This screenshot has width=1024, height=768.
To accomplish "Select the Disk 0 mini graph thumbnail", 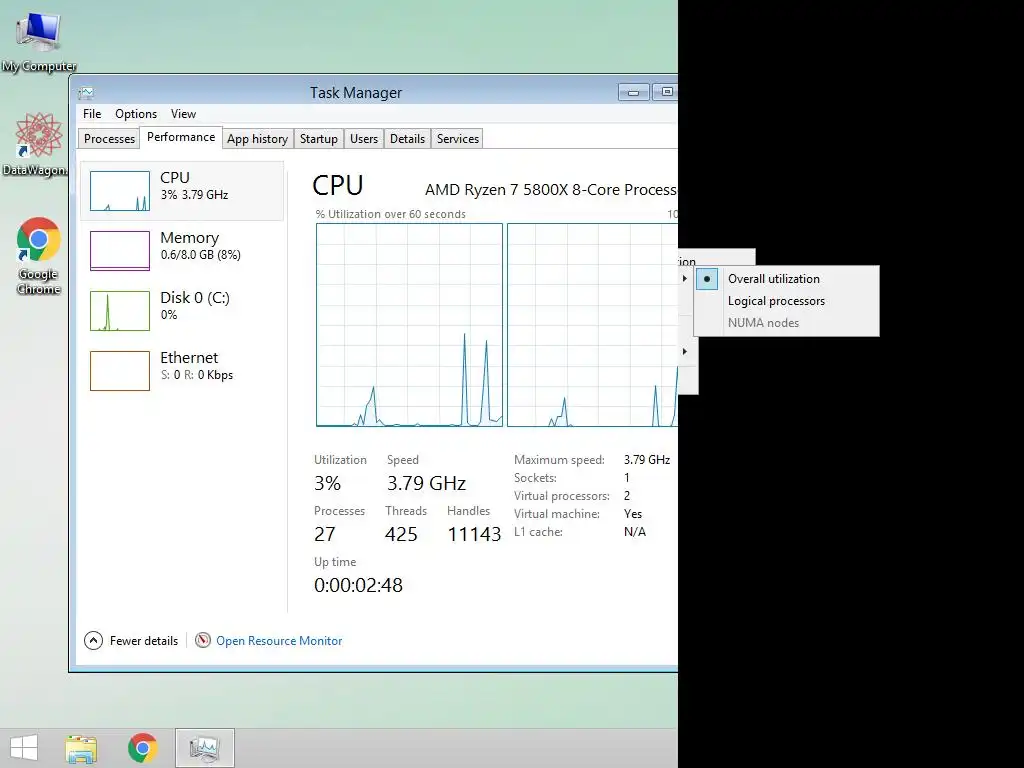I will (120, 311).
